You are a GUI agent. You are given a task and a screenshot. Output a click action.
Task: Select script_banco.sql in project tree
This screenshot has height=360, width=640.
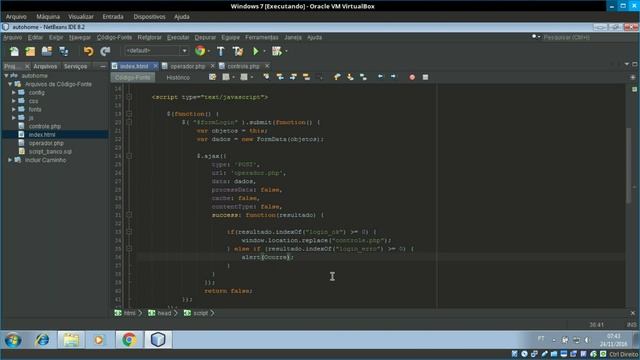pyautogui.click(x=50, y=151)
